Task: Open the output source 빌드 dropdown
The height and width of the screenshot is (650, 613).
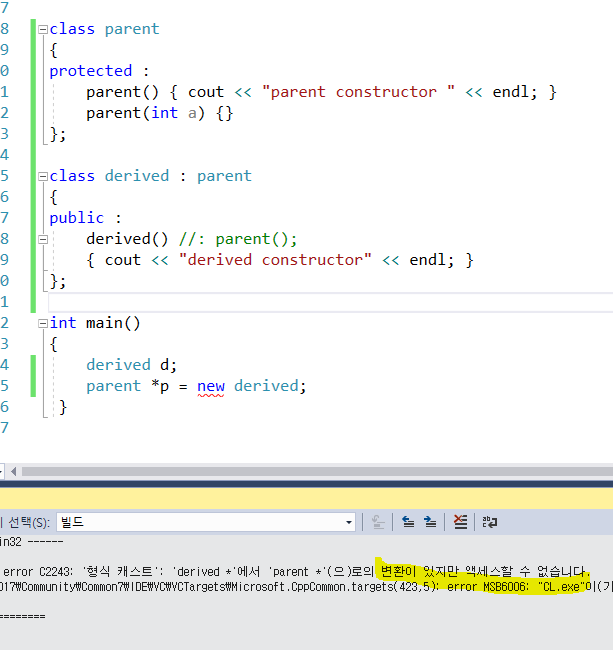Action: (349, 522)
